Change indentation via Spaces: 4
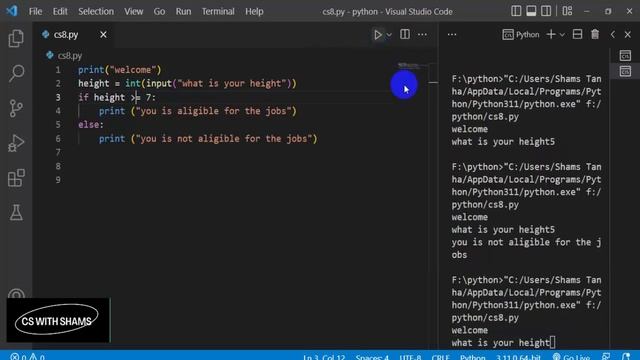Viewport: 640px width, 360px height. click(372, 357)
